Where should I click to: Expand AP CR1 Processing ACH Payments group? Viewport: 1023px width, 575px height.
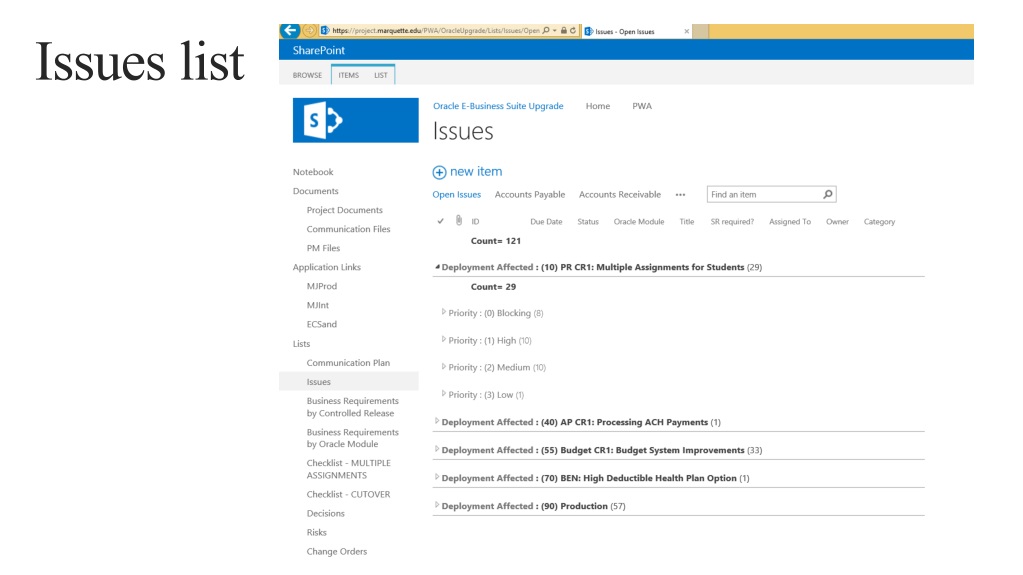437,422
